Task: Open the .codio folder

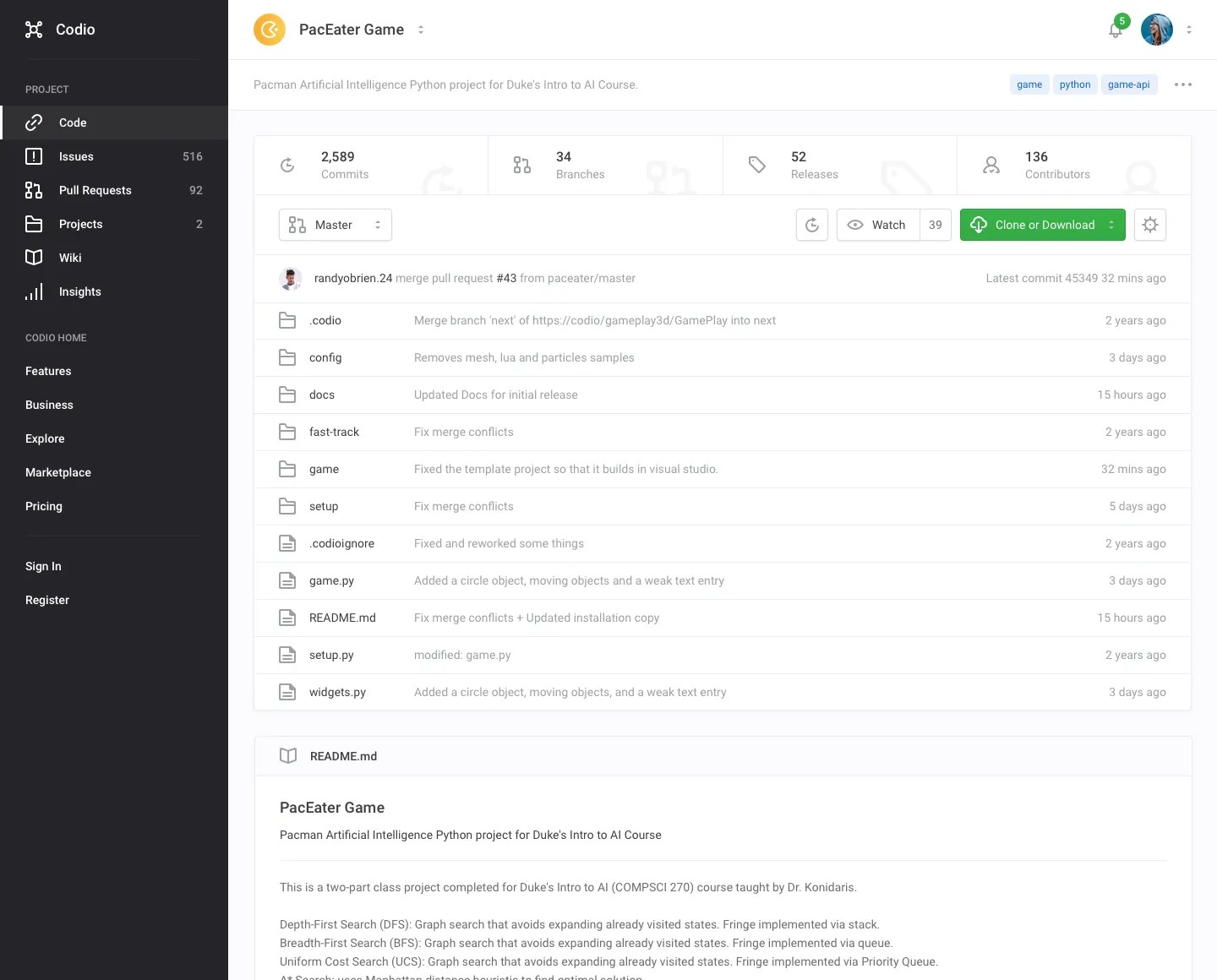Action: point(325,320)
